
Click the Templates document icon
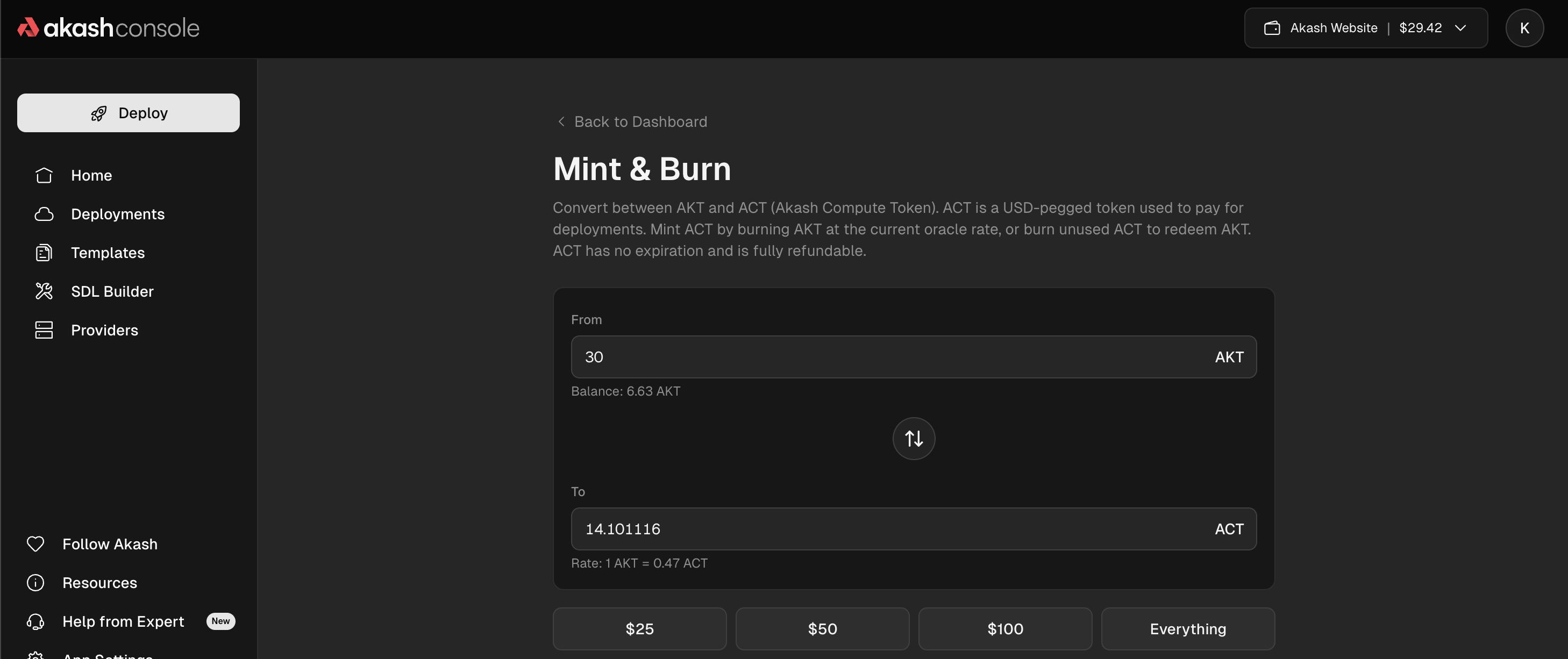point(44,253)
